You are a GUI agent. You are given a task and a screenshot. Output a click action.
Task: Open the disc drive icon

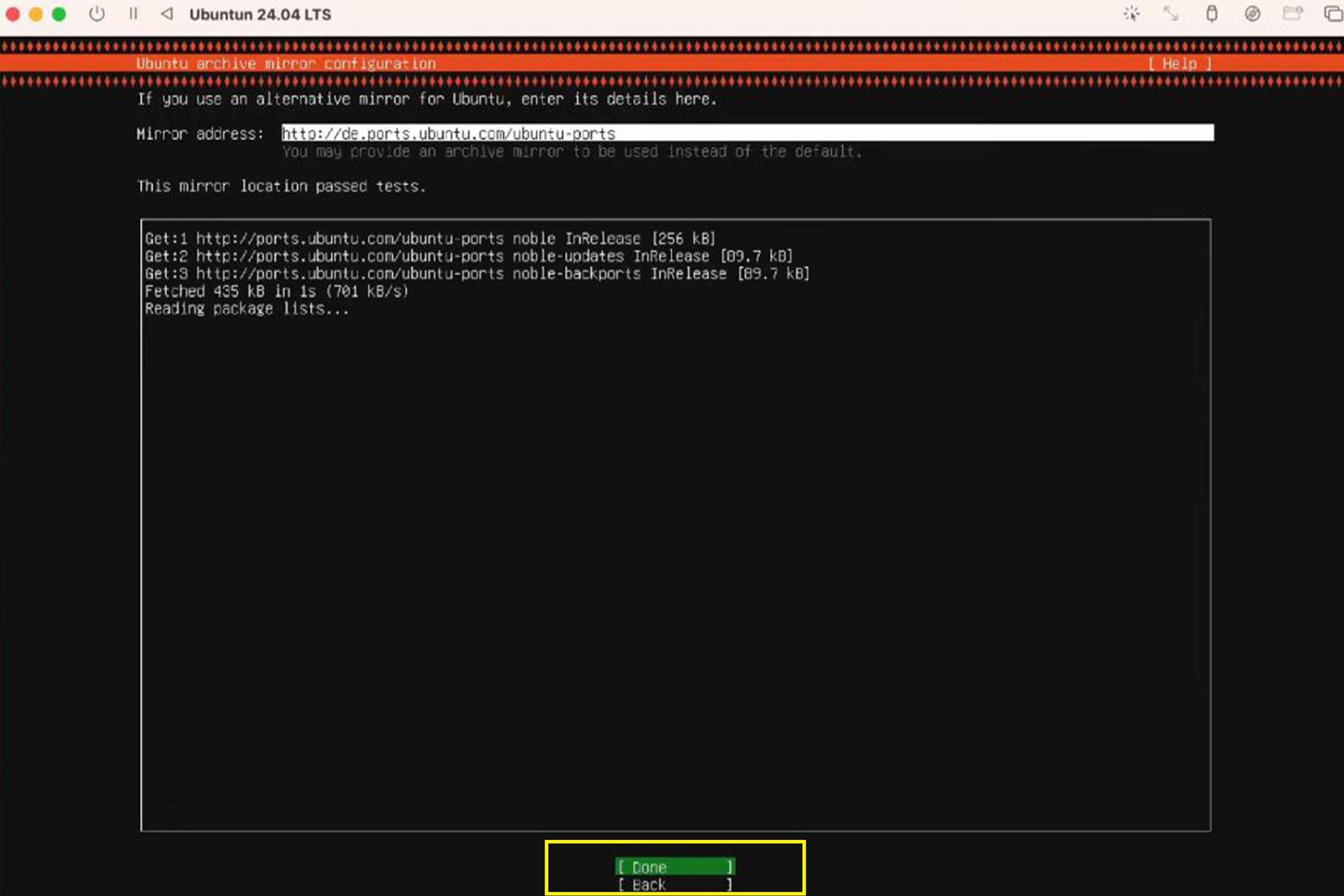click(x=1252, y=14)
